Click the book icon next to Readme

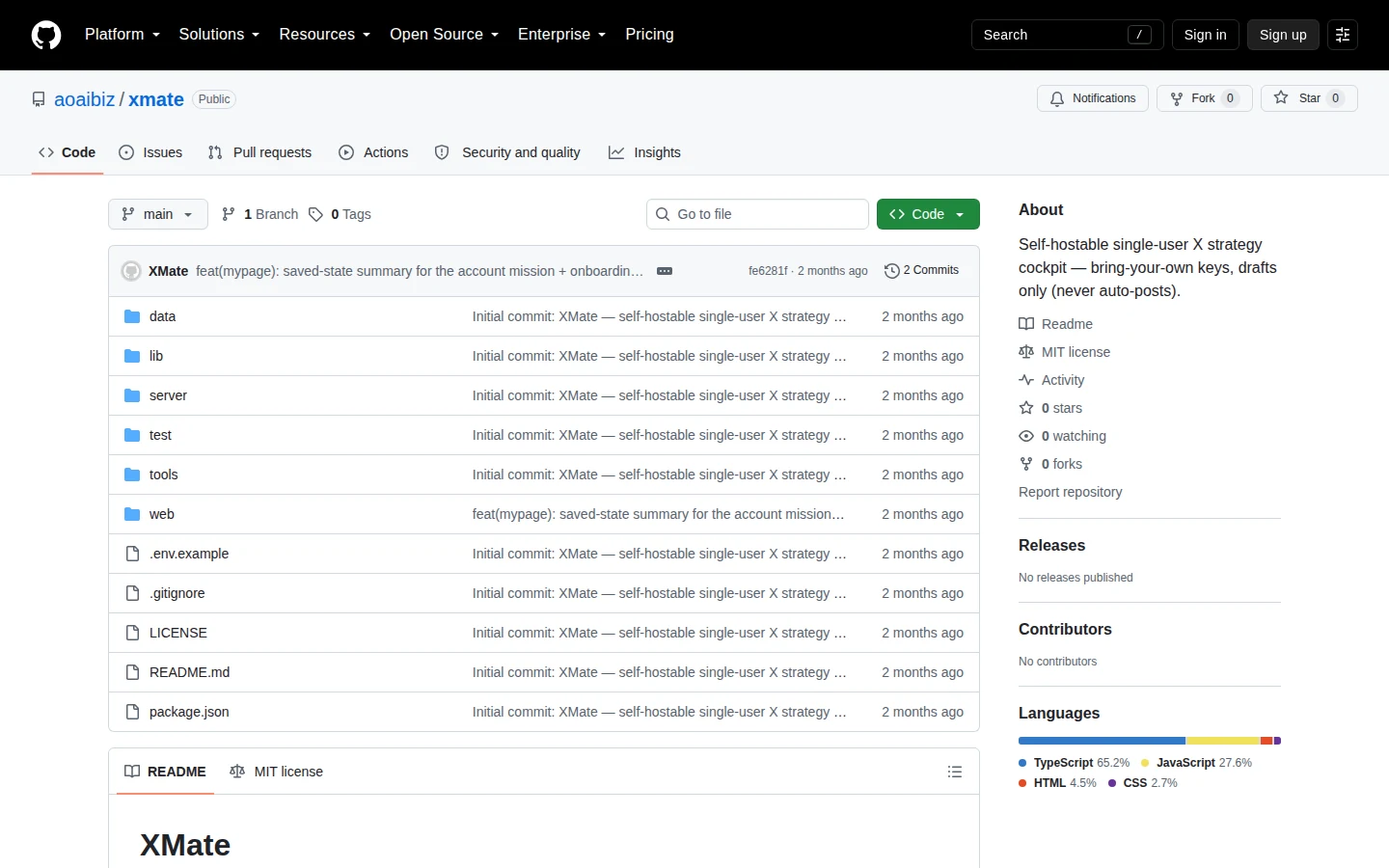click(x=1026, y=324)
